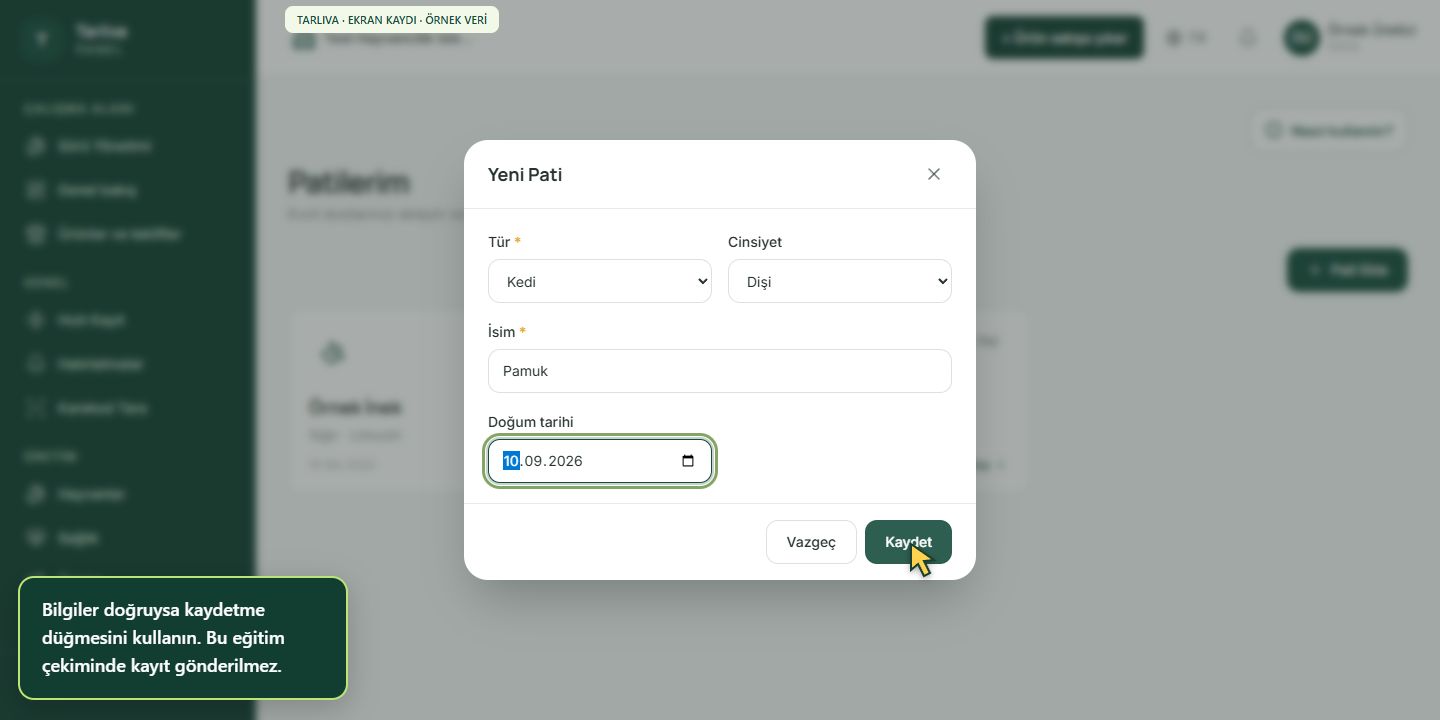
Task: Click the İsim label
Action: click(501, 332)
